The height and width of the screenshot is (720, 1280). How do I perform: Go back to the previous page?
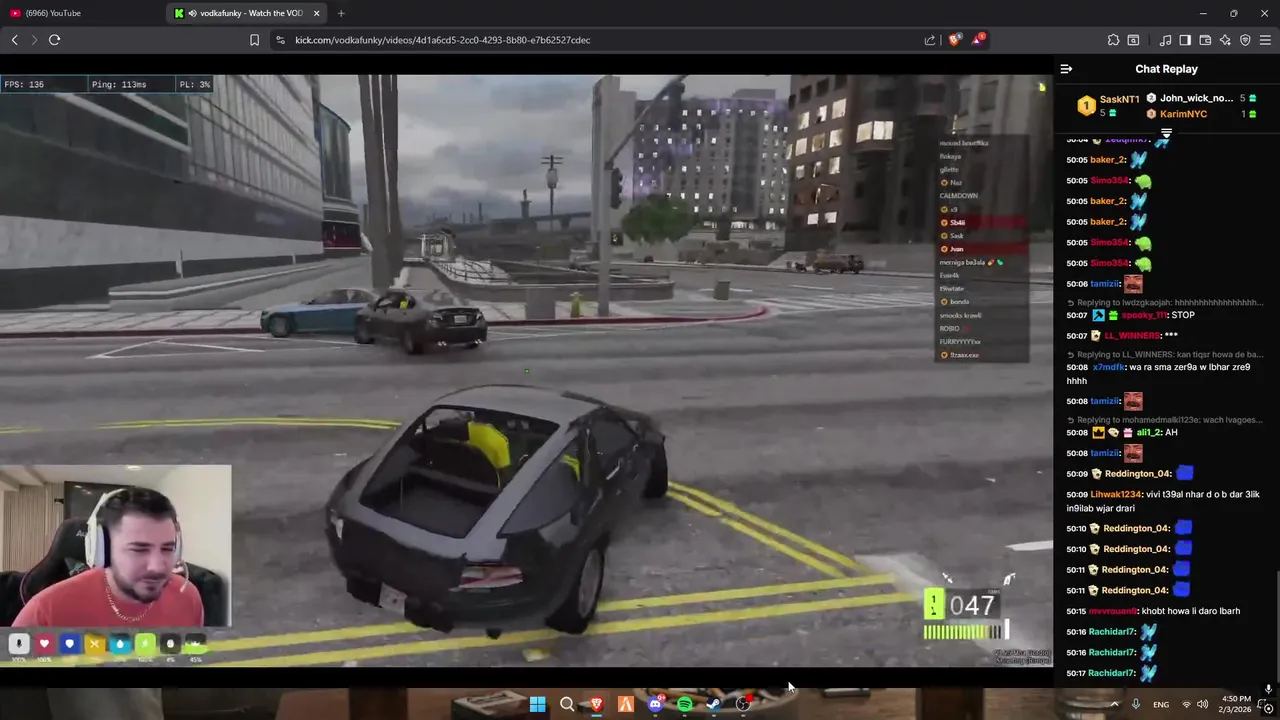pos(14,40)
